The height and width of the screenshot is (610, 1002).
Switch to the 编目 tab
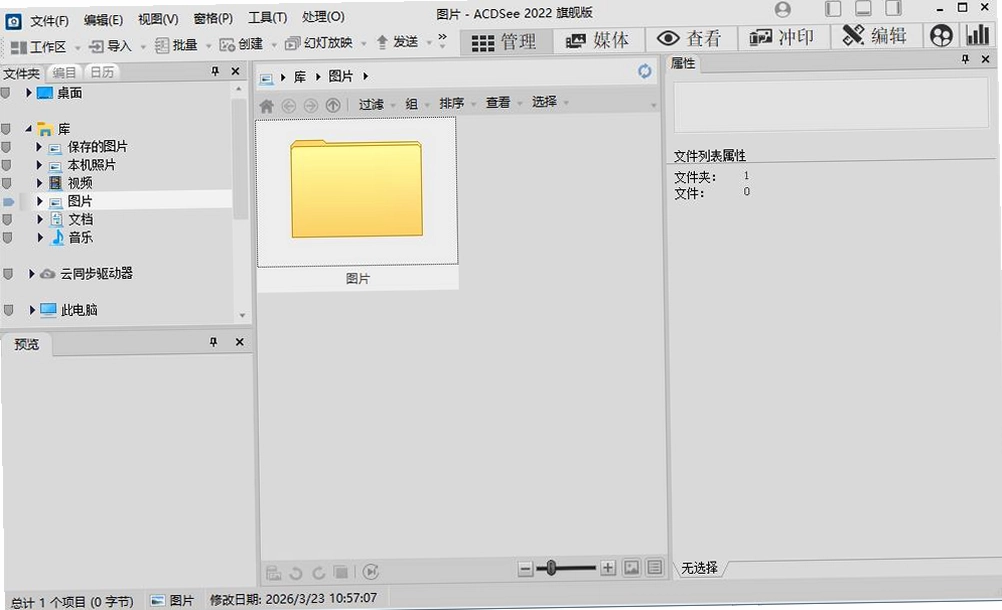click(64, 73)
